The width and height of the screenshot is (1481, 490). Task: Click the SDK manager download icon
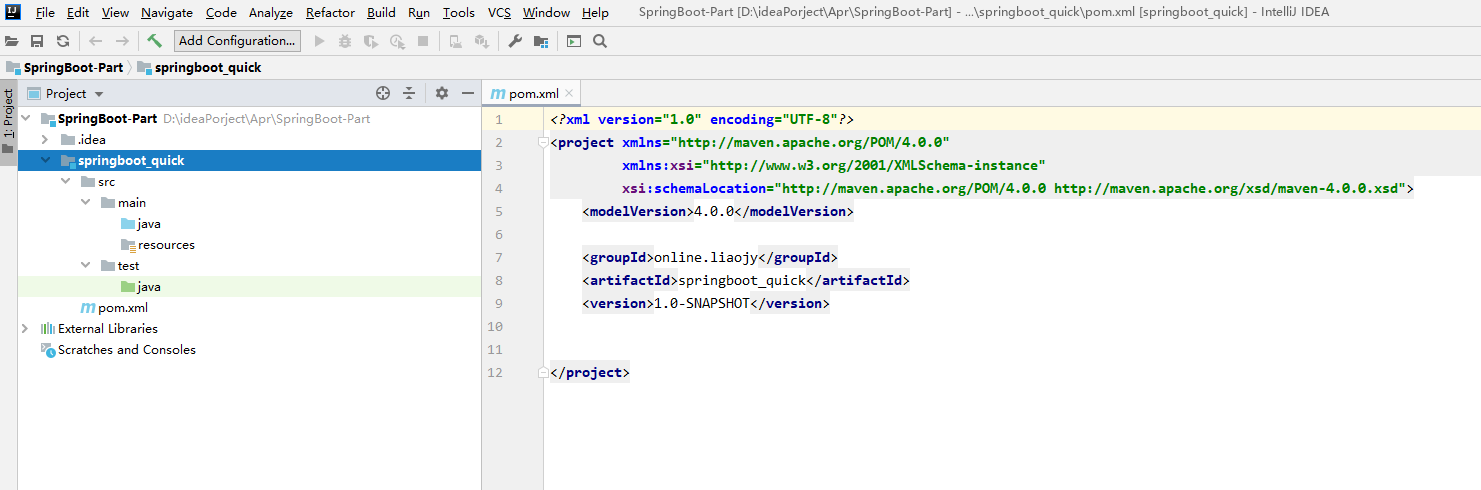(x=481, y=41)
